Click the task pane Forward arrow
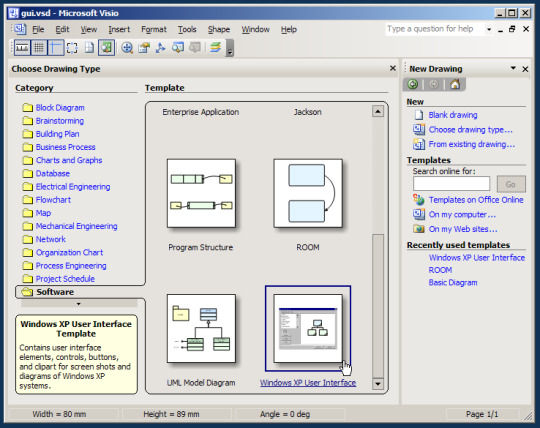540x428 pixels. click(434, 84)
